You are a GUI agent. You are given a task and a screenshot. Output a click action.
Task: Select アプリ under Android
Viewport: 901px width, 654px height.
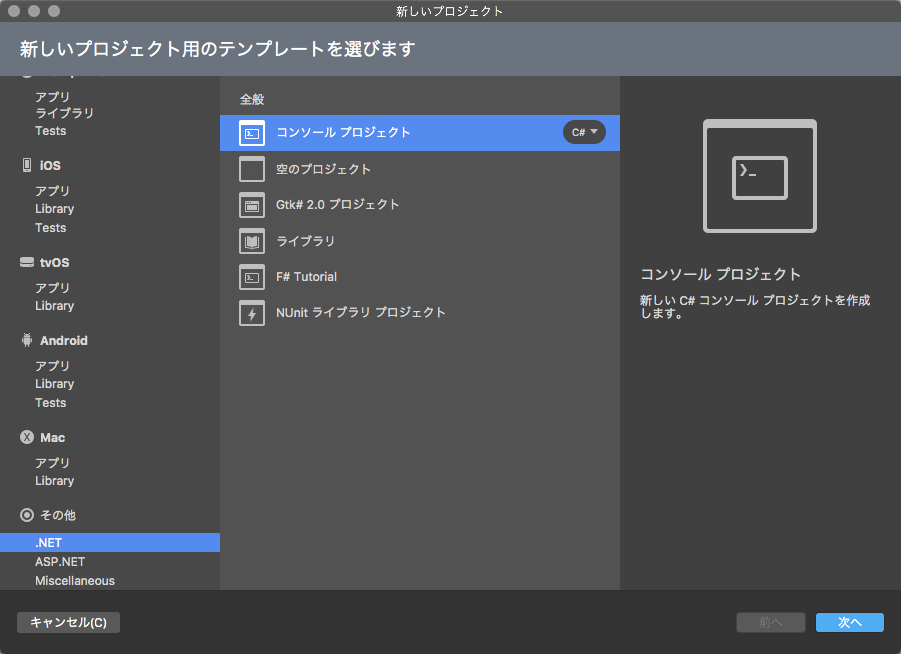(52, 366)
